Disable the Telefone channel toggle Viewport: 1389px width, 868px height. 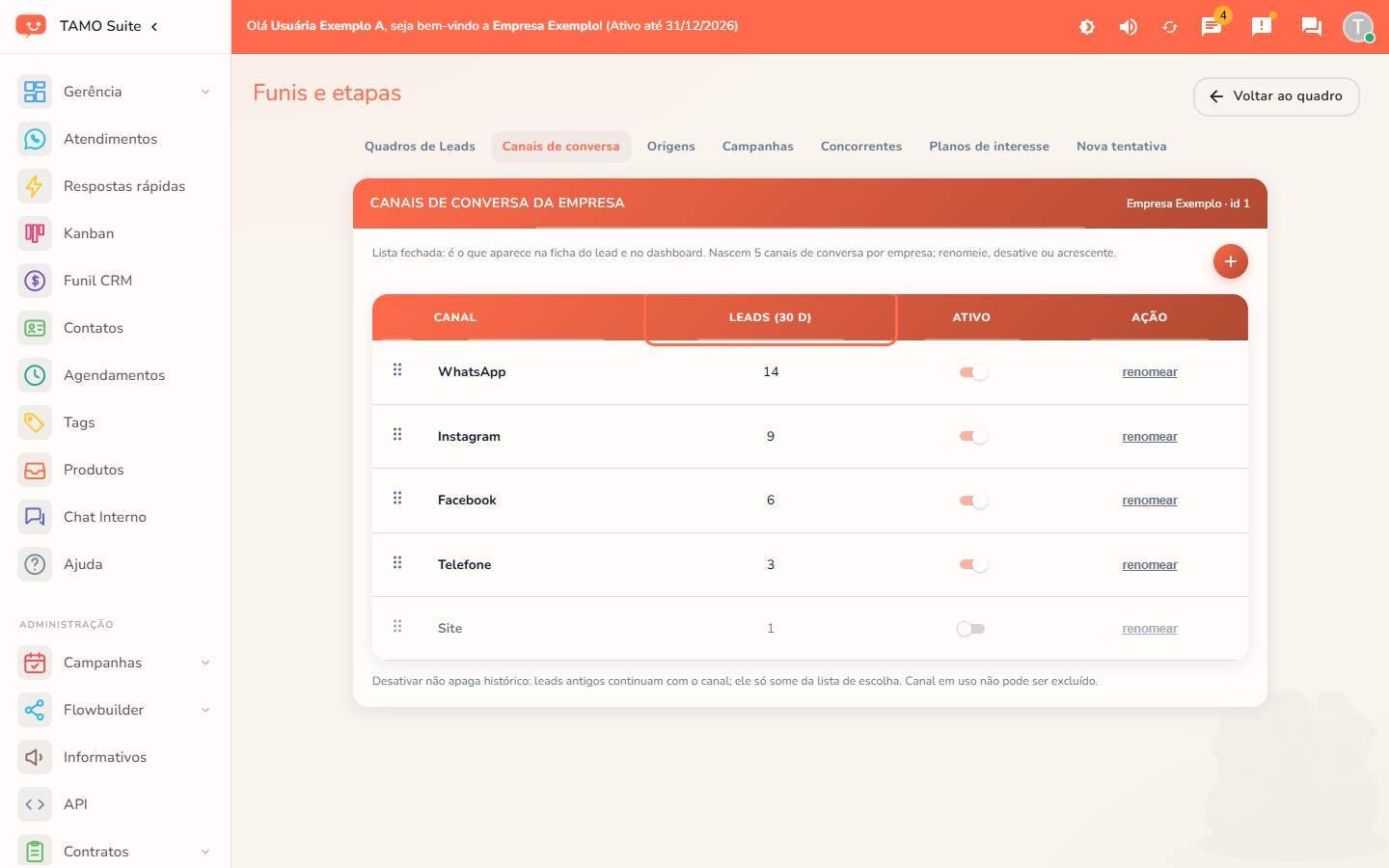point(972,565)
